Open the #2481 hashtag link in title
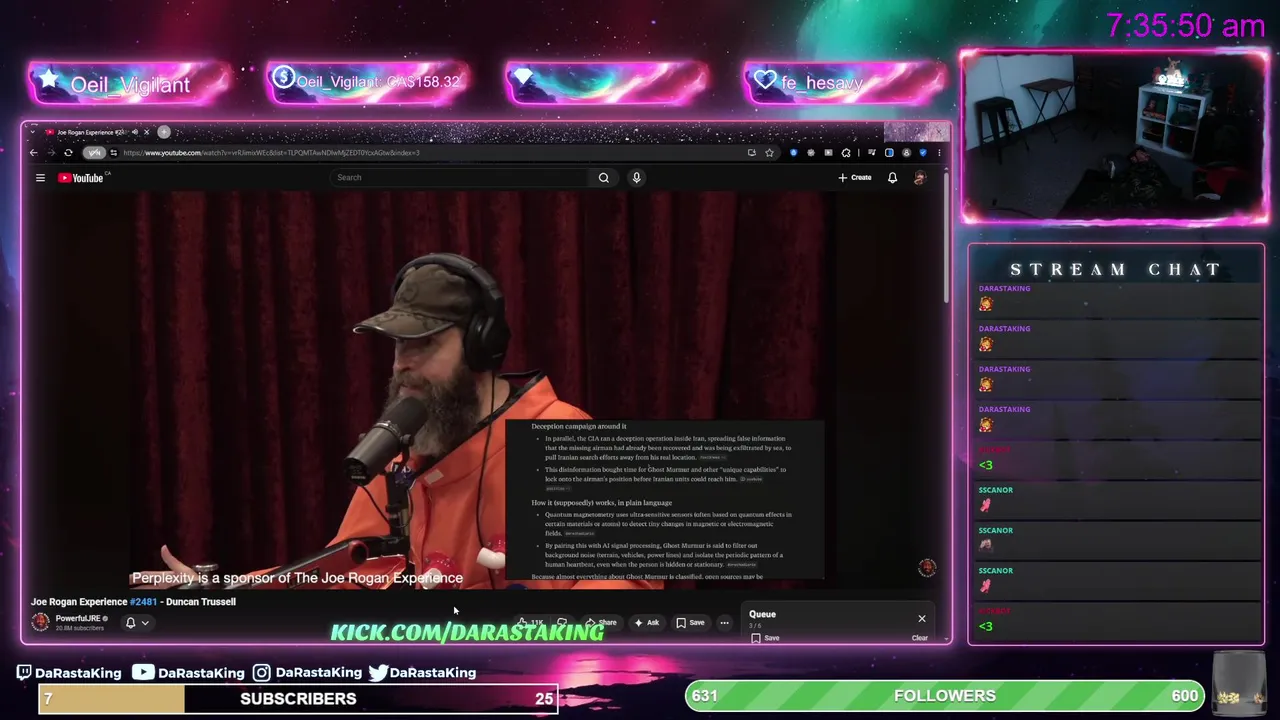 point(143,602)
